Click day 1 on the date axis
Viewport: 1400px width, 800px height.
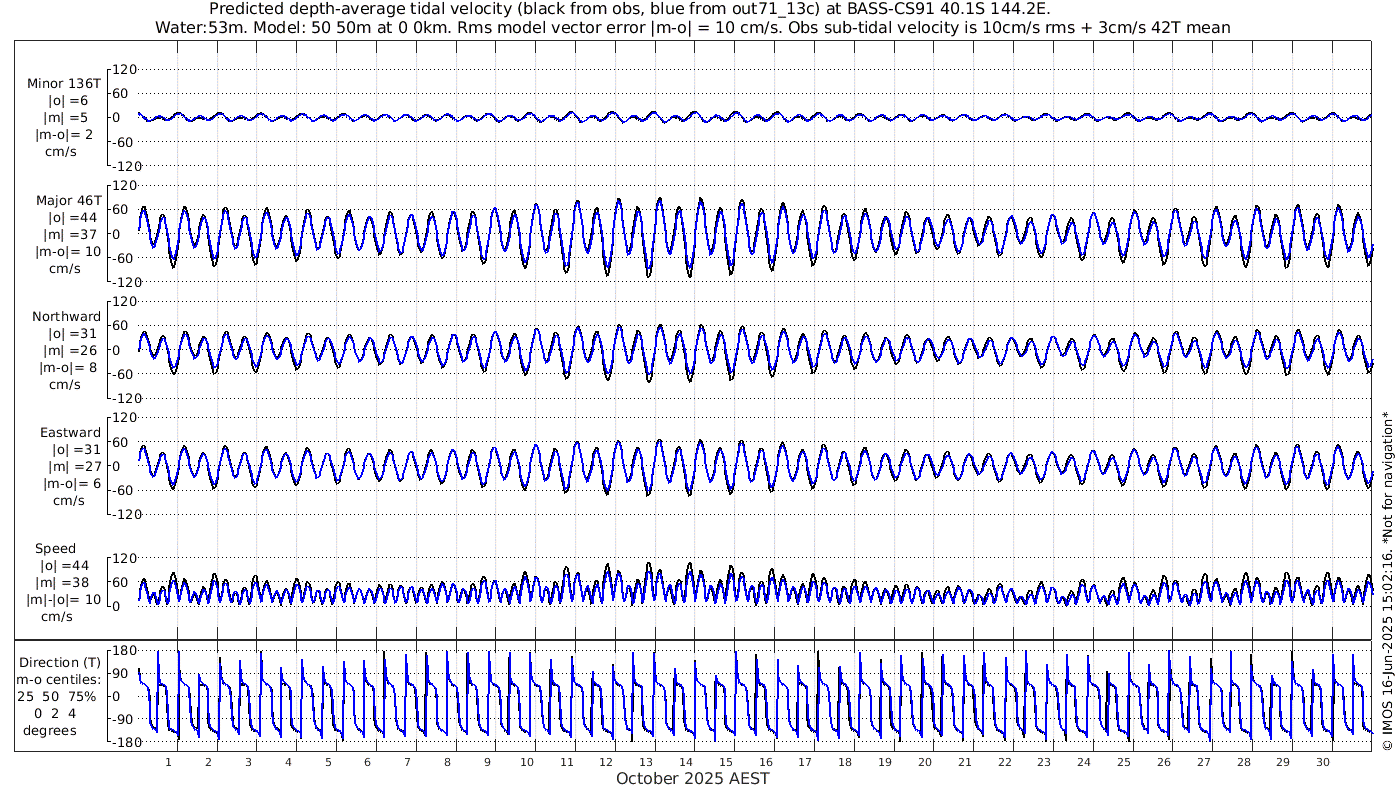point(169,762)
